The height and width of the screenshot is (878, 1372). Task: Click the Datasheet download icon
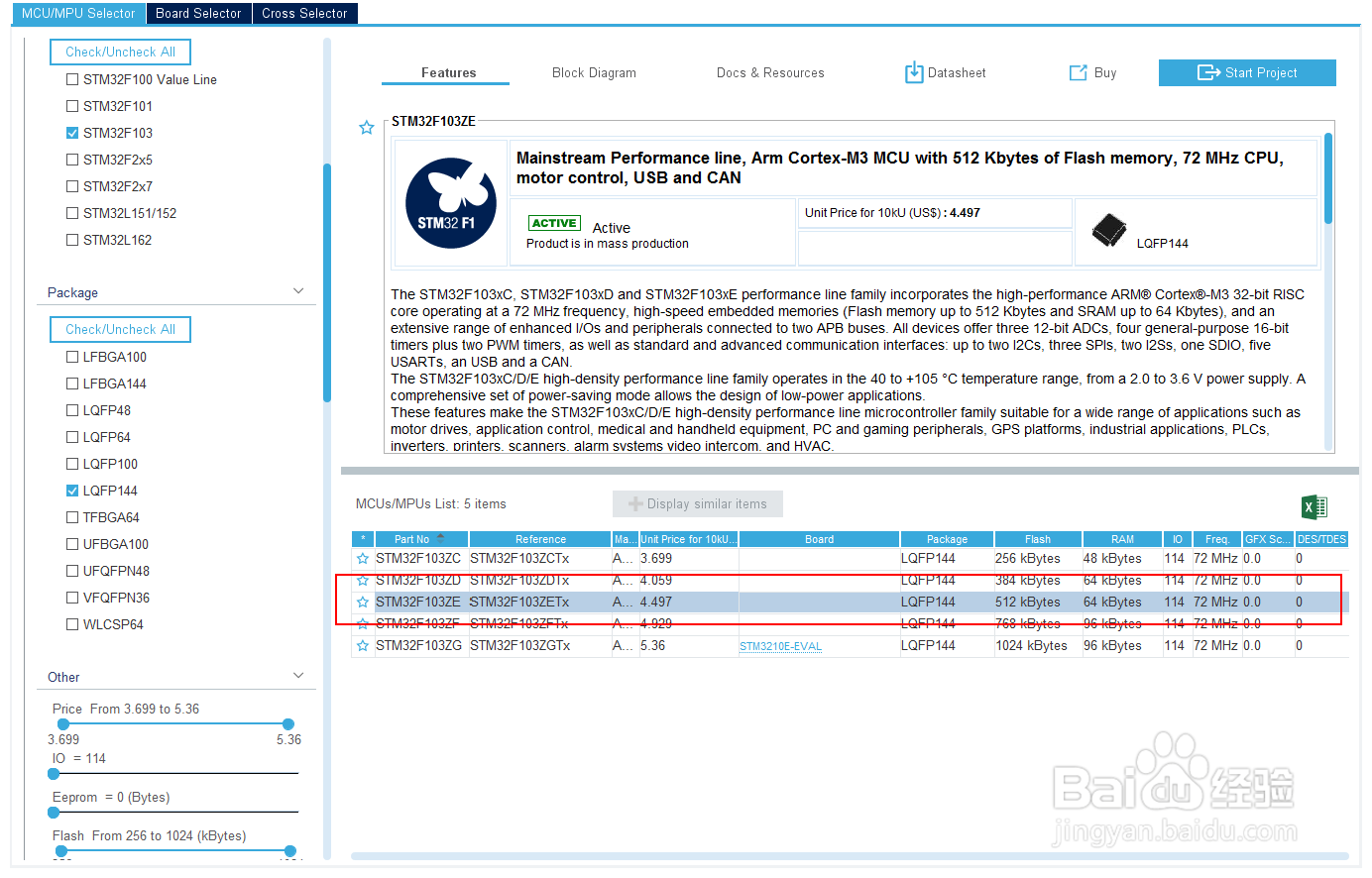point(914,72)
